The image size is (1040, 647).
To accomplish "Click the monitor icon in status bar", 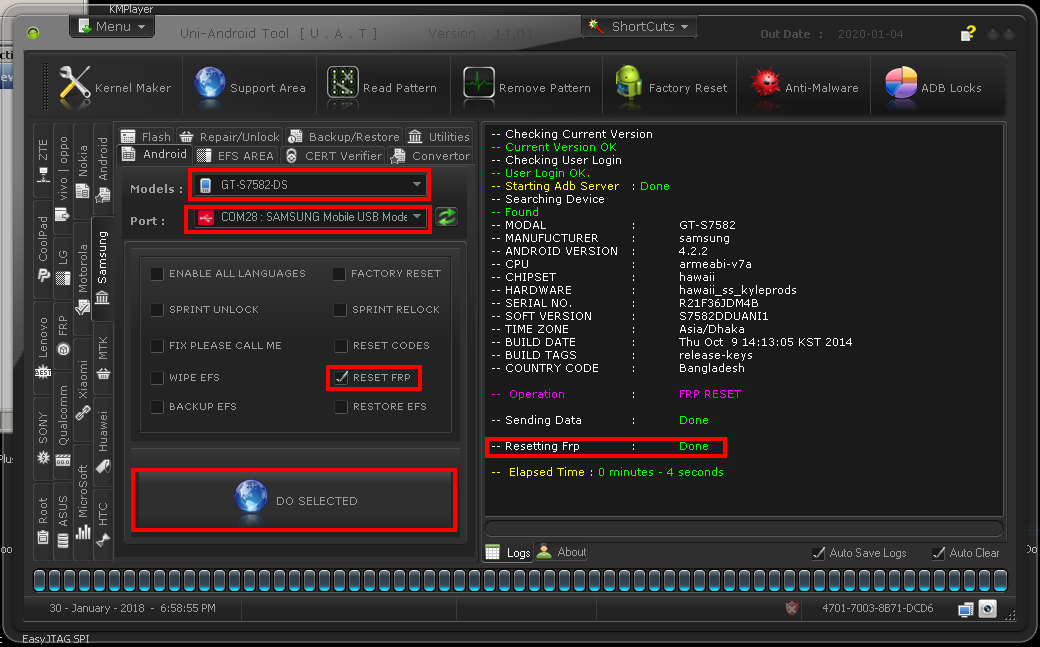I will [965, 609].
